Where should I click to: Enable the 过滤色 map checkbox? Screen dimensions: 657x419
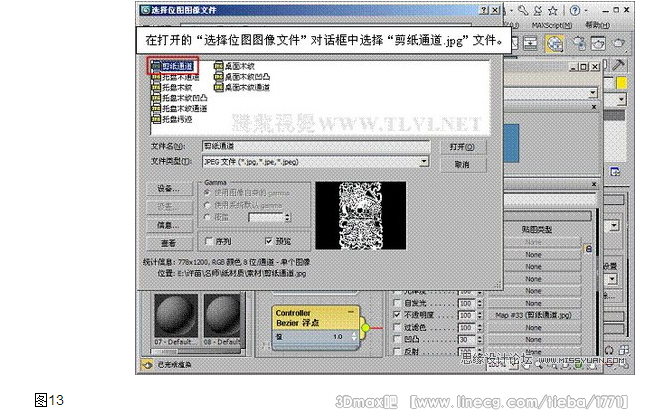(x=397, y=327)
